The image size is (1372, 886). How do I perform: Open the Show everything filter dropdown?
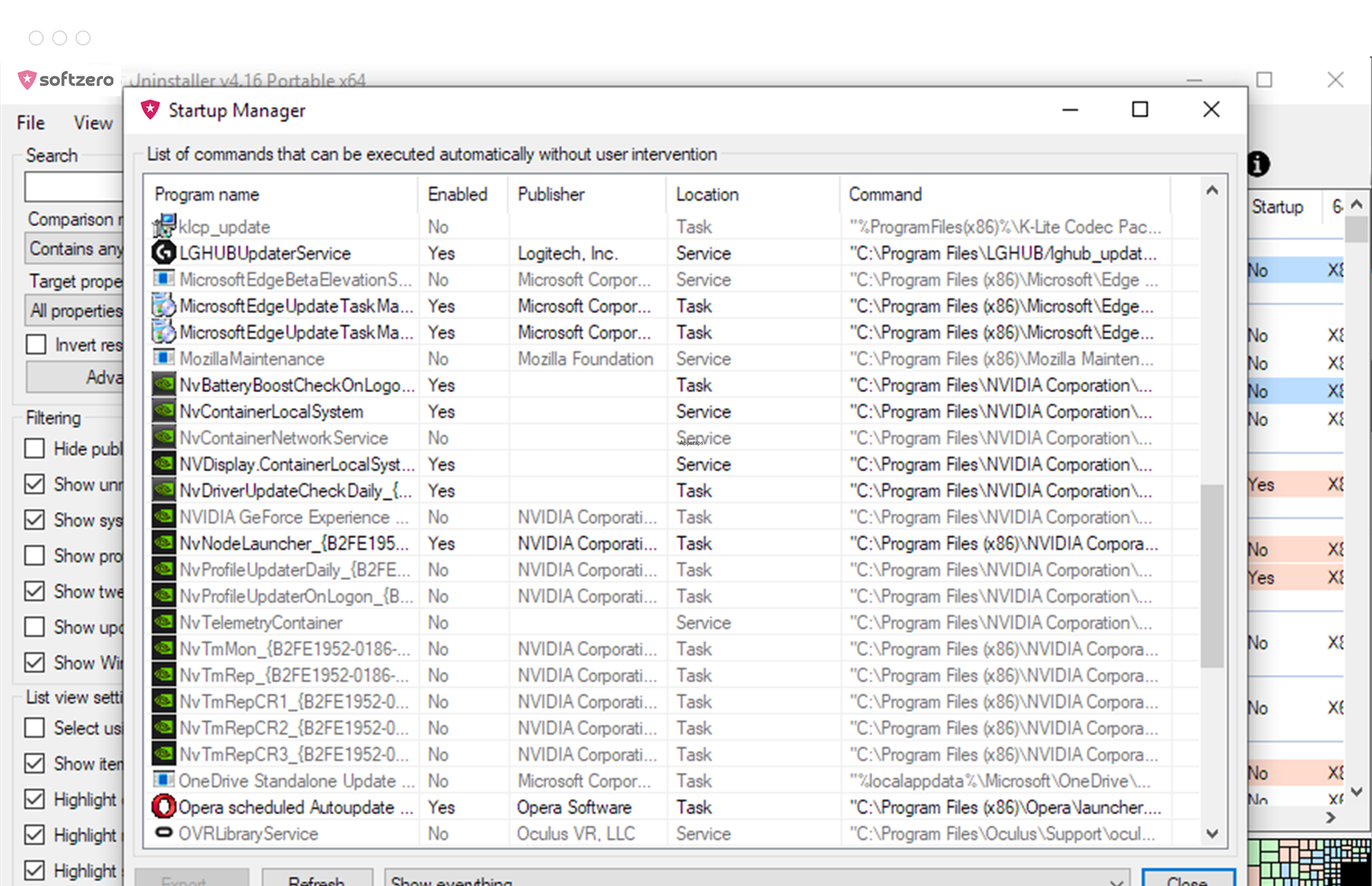pyautogui.click(x=757, y=879)
